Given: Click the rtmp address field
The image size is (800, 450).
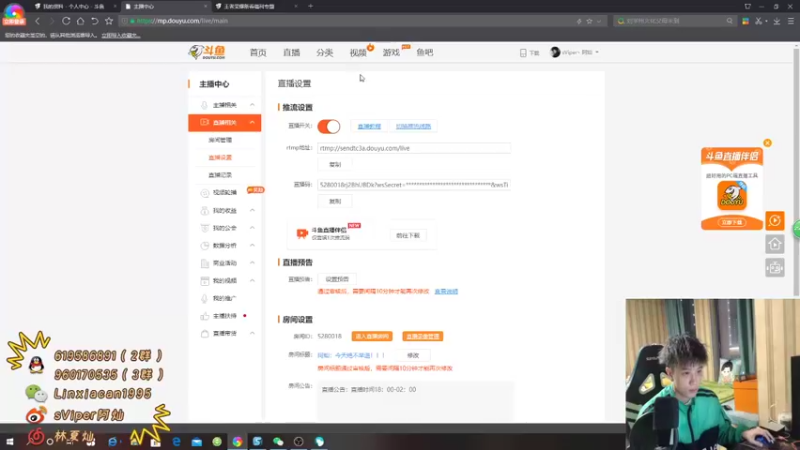Looking at the screenshot, I should [x=414, y=148].
